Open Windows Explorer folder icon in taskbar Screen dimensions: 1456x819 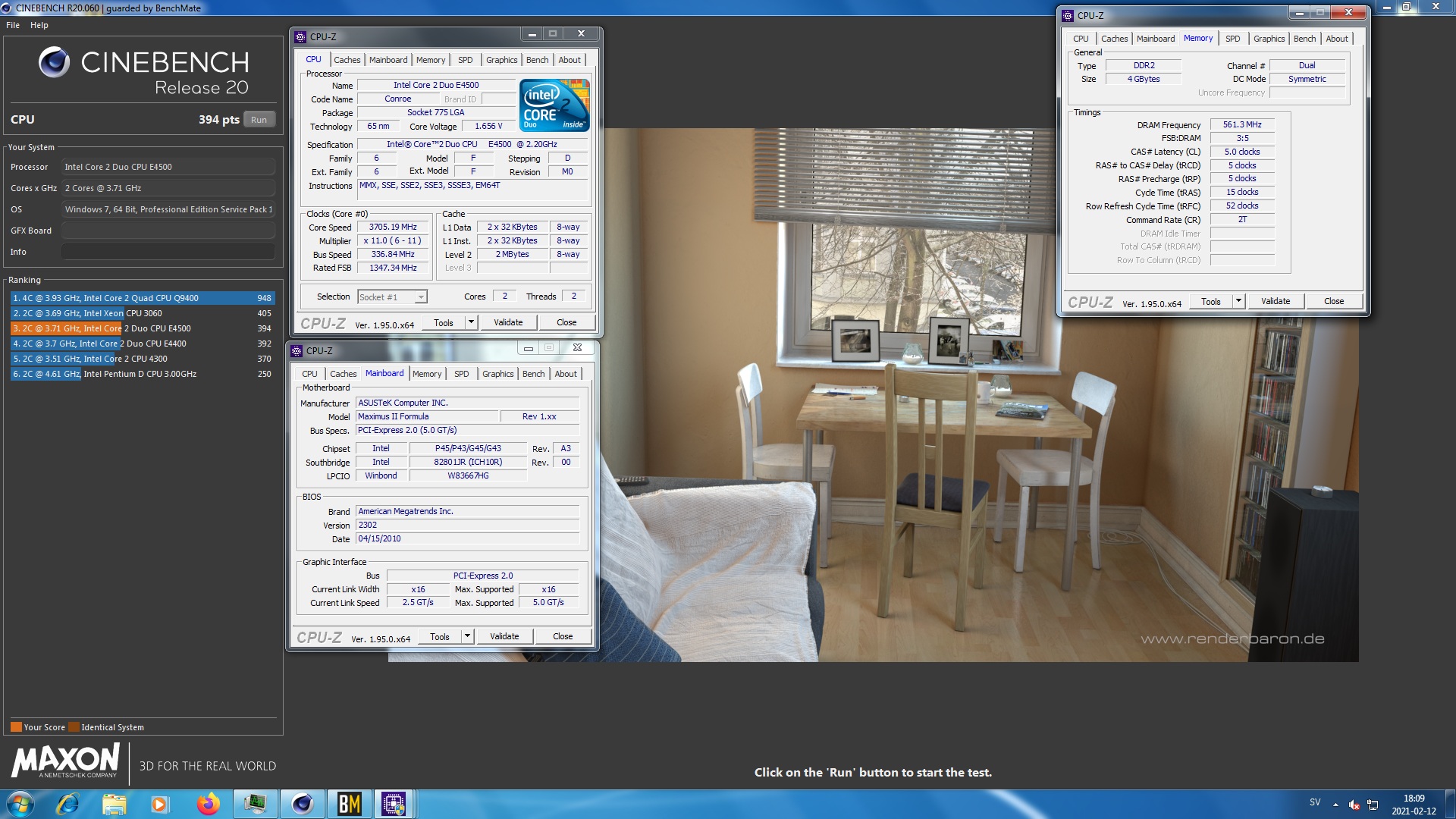pyautogui.click(x=114, y=804)
